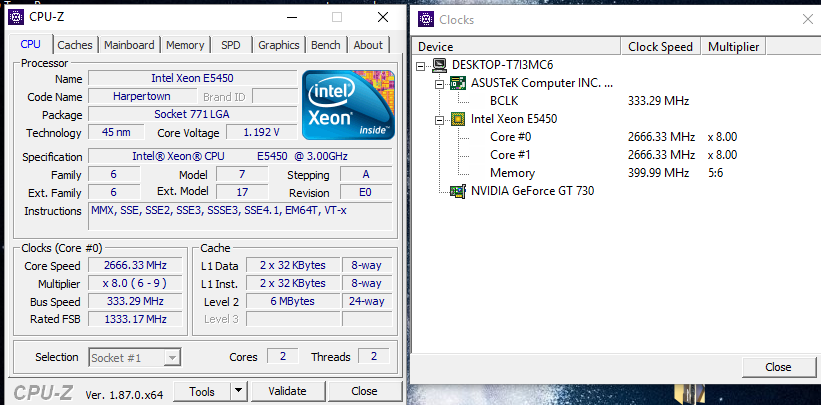
Task: Click the Level 2 24-way value
Action: 367,301
